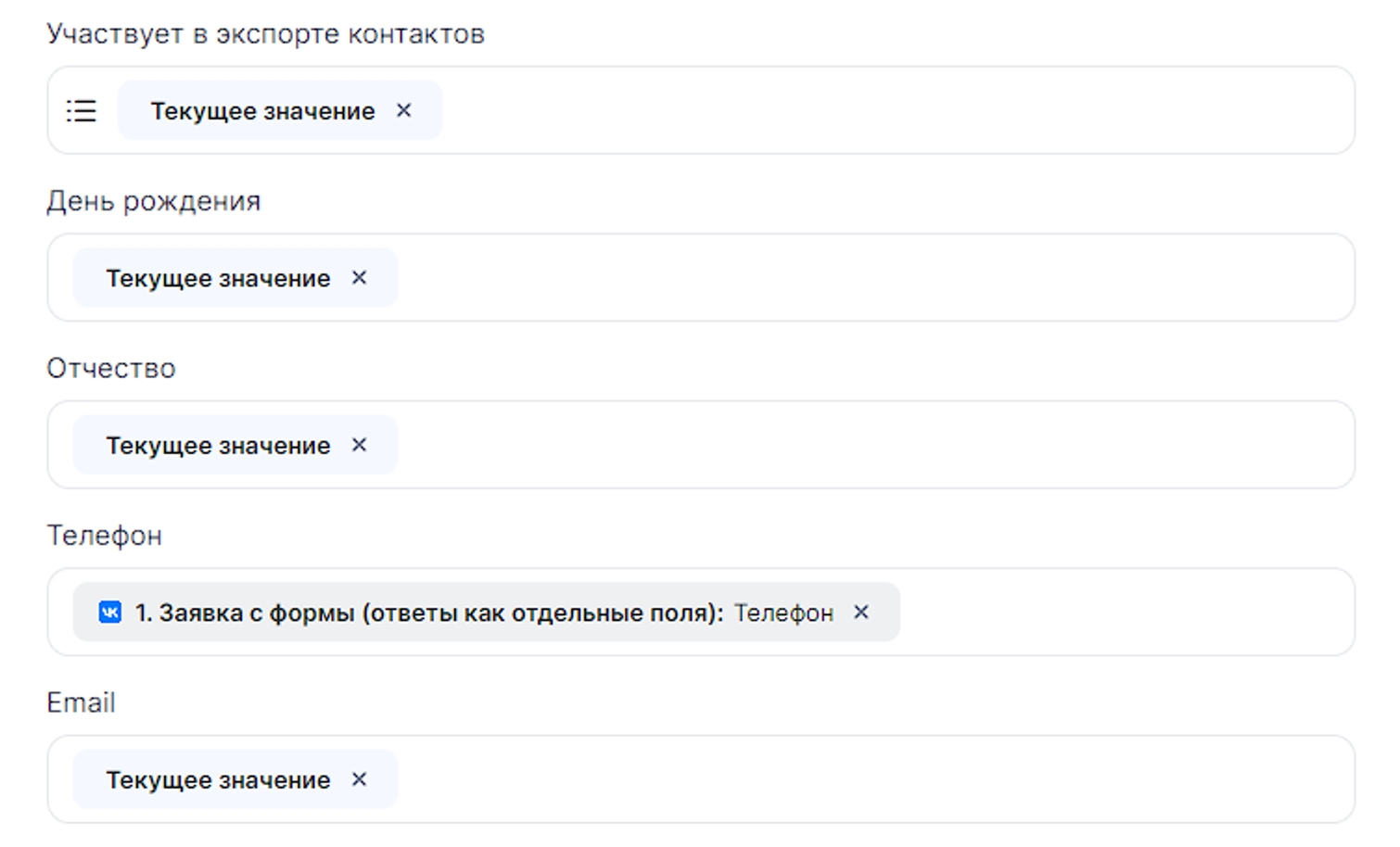The height and width of the screenshot is (847, 1400).
Task: Click the 'Отчество' field label
Action: (111, 369)
